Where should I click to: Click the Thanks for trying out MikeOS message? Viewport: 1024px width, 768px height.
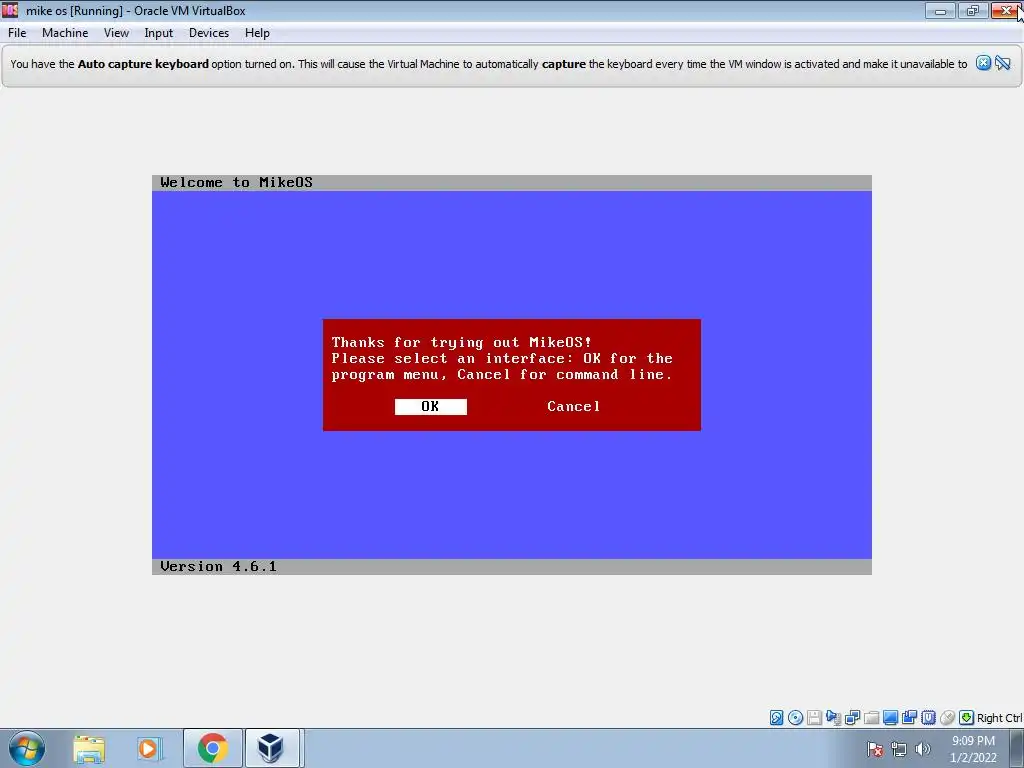(462, 342)
